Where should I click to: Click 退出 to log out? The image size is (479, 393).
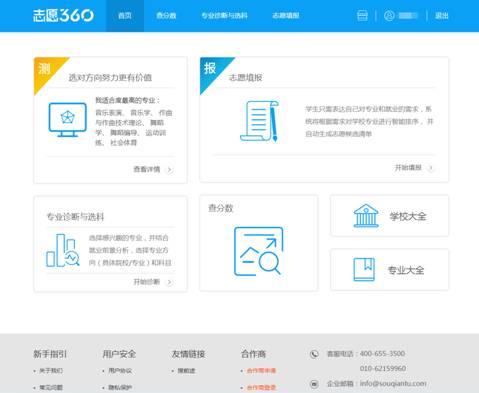tap(442, 16)
